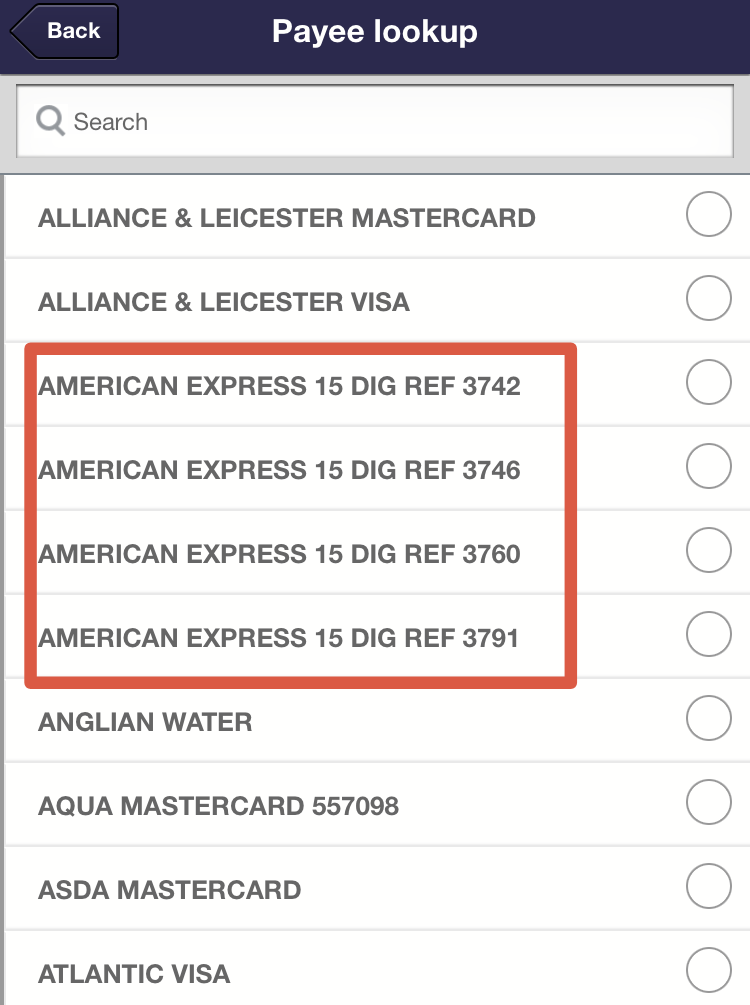Viewport: 750px width, 1005px height.
Task: Click the search magnifier icon
Action: (x=50, y=121)
